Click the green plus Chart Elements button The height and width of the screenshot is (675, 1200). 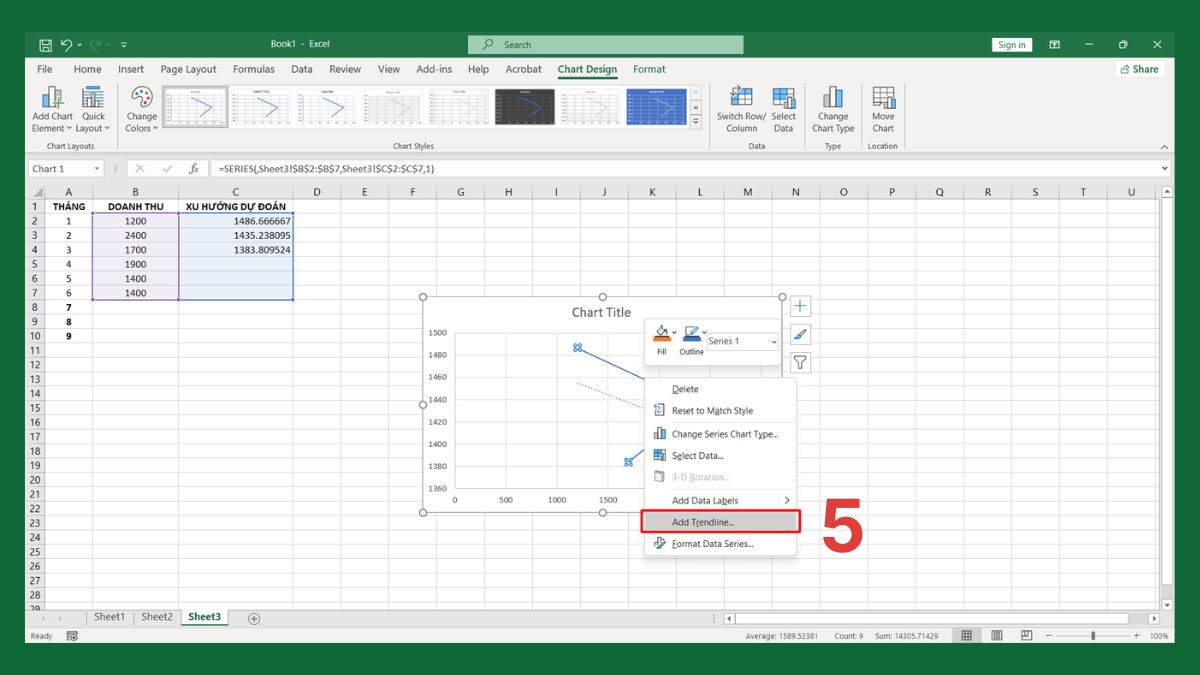pos(800,307)
